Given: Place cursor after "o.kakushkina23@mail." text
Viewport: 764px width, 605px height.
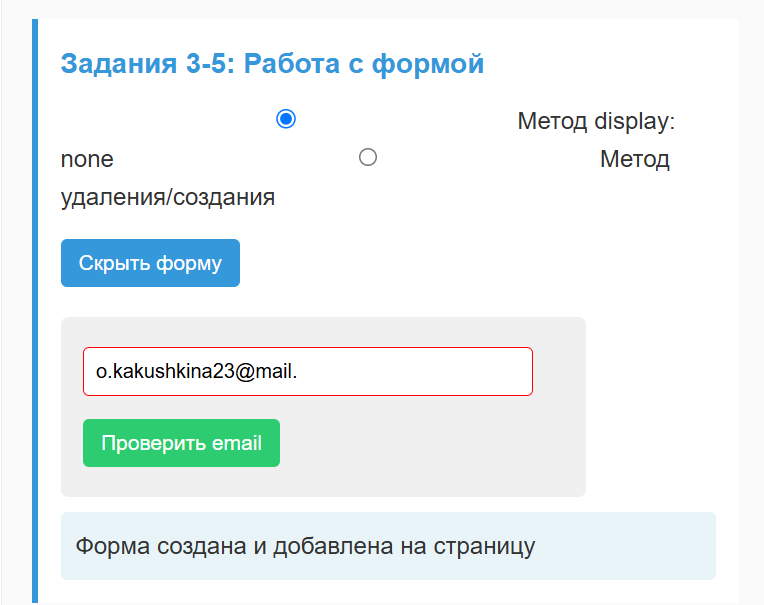Looking at the screenshot, I should [x=298, y=372].
